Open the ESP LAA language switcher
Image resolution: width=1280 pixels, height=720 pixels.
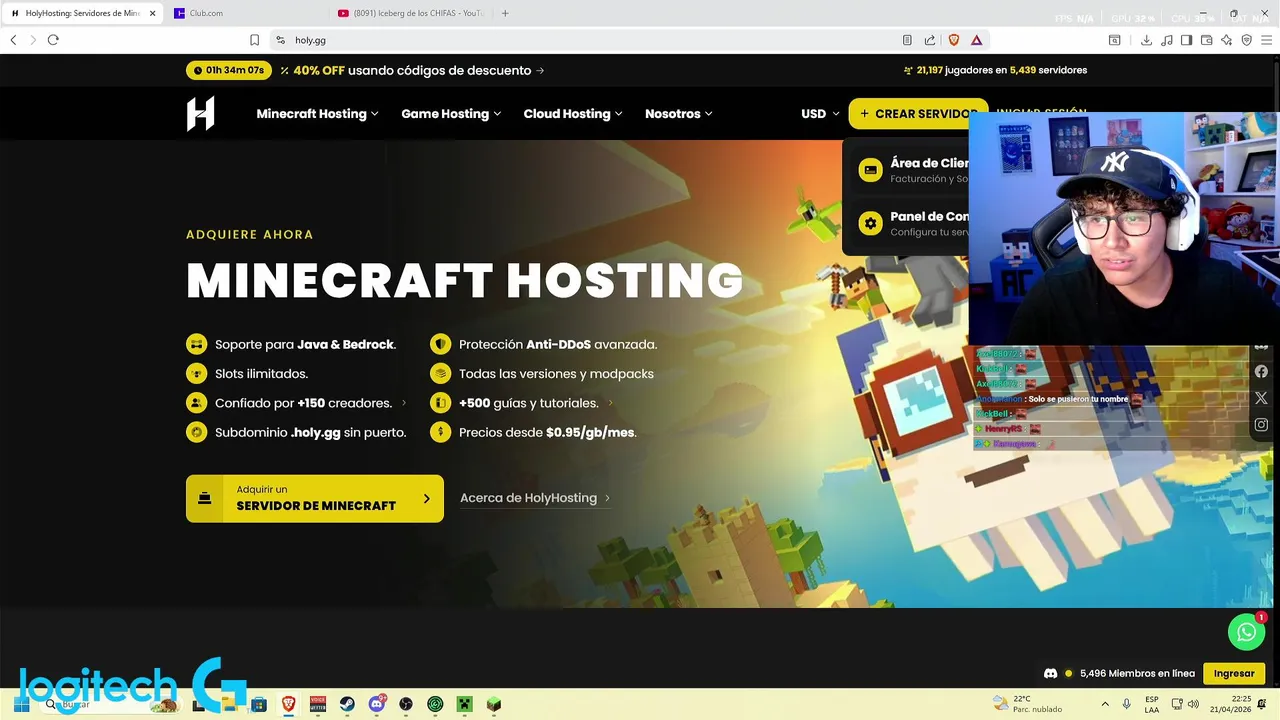1152,704
